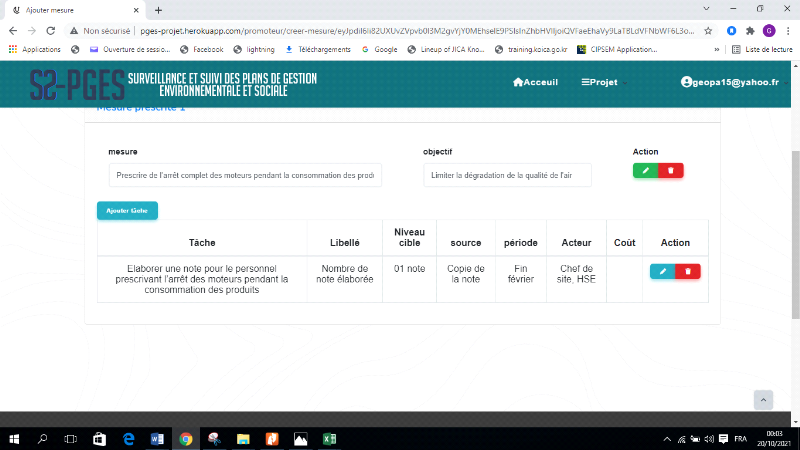
Task: Edit the mesure with the green pencil button
Action: pos(645,170)
